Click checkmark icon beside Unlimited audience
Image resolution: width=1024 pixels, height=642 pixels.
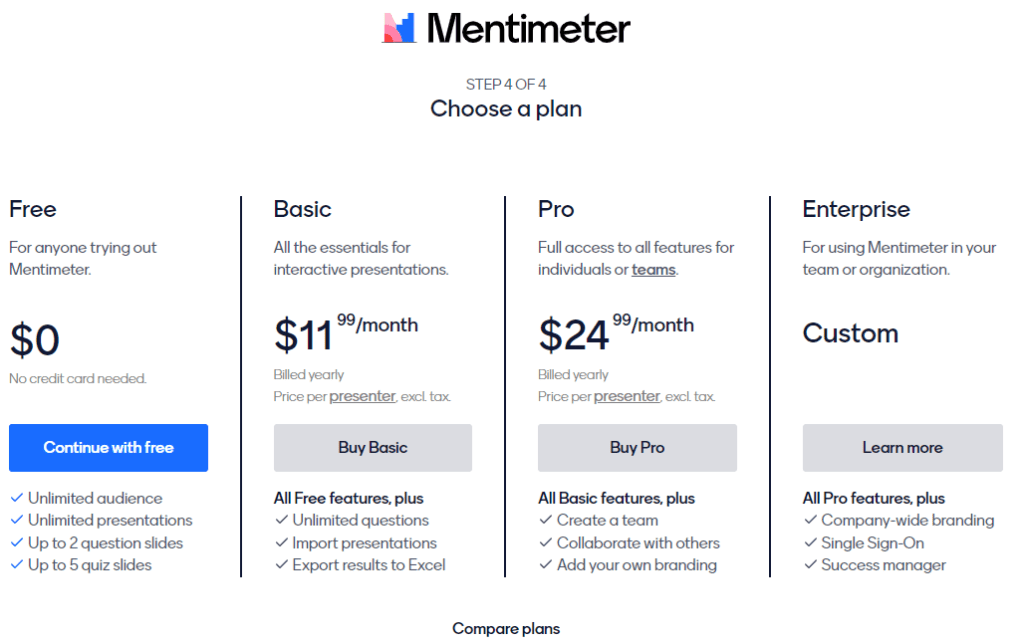[x=17, y=498]
